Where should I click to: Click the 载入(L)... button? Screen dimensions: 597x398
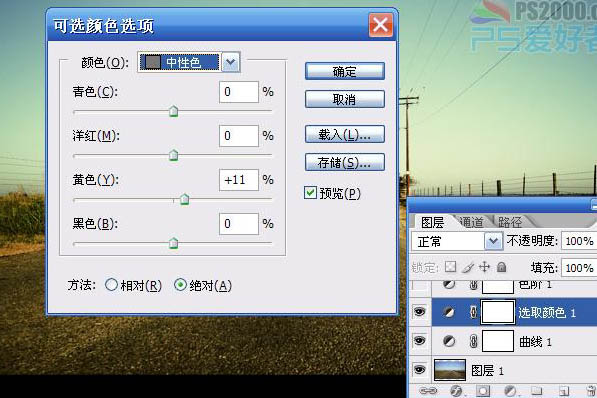pyautogui.click(x=345, y=134)
